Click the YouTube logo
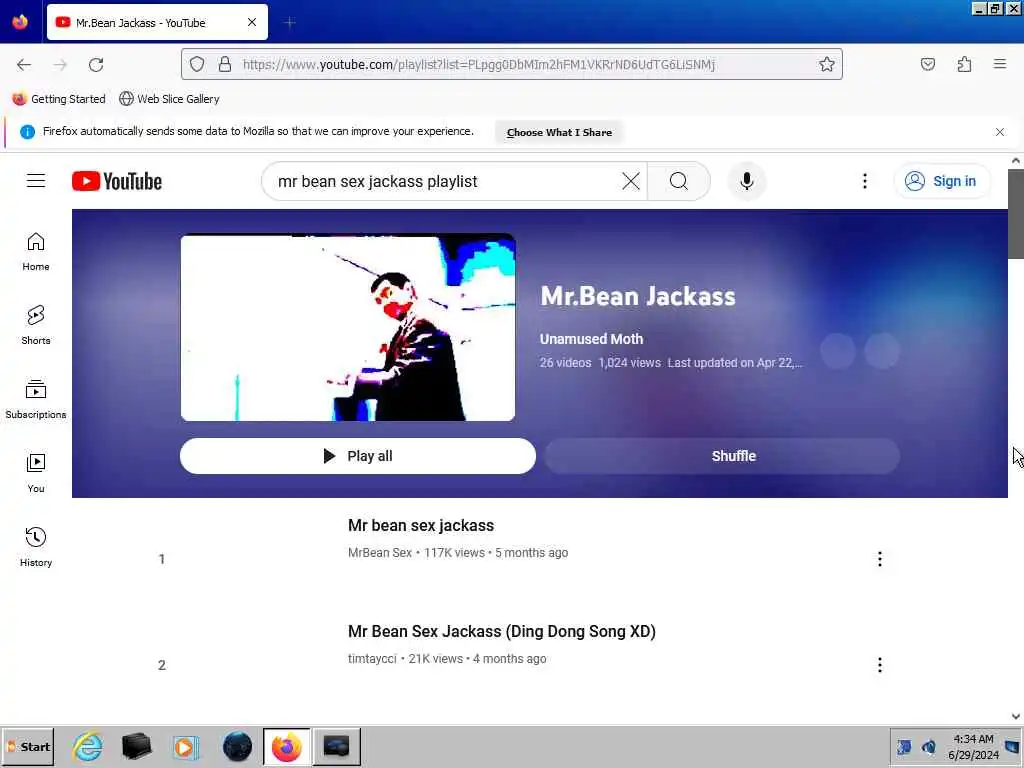 click(117, 181)
